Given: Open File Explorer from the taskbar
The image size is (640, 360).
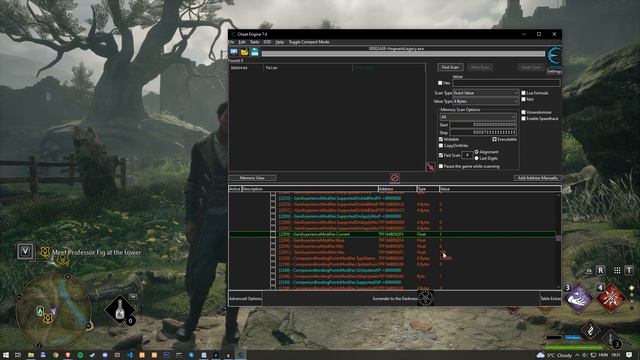Looking at the screenshot, I should 31,356.
